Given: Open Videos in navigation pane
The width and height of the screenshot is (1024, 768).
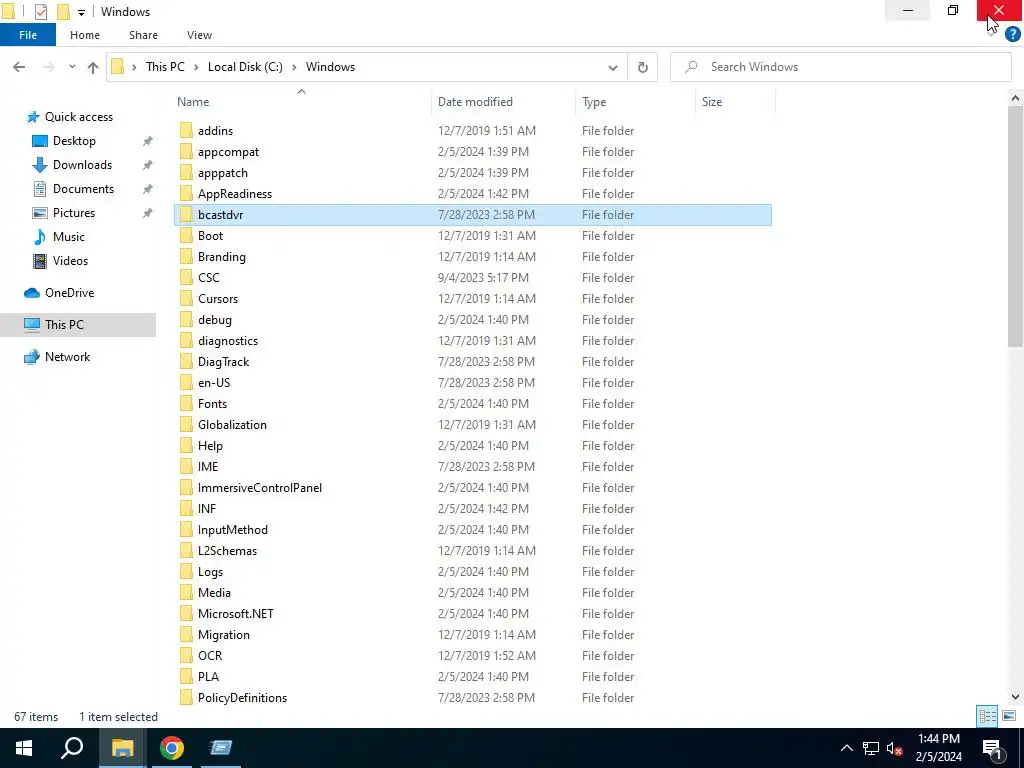Looking at the screenshot, I should point(70,261).
